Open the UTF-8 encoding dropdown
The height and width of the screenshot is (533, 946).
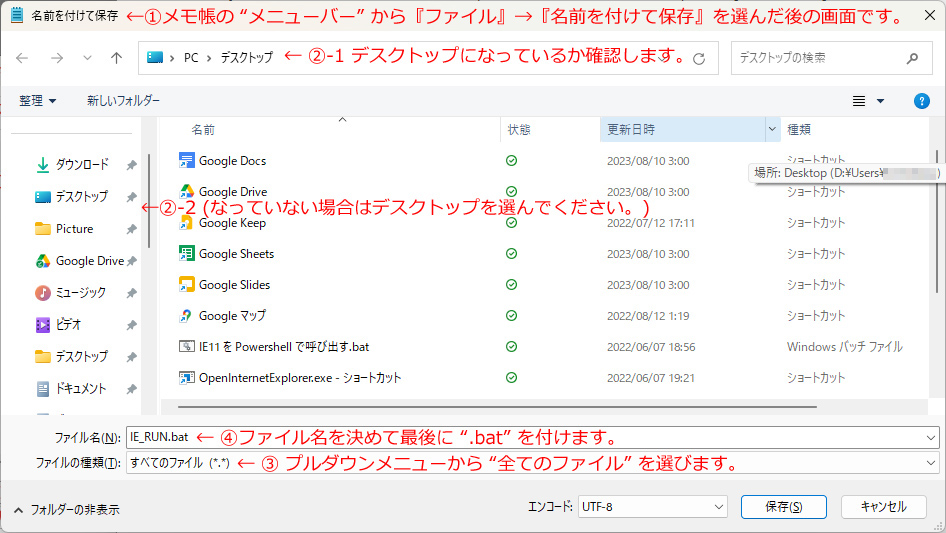653,507
